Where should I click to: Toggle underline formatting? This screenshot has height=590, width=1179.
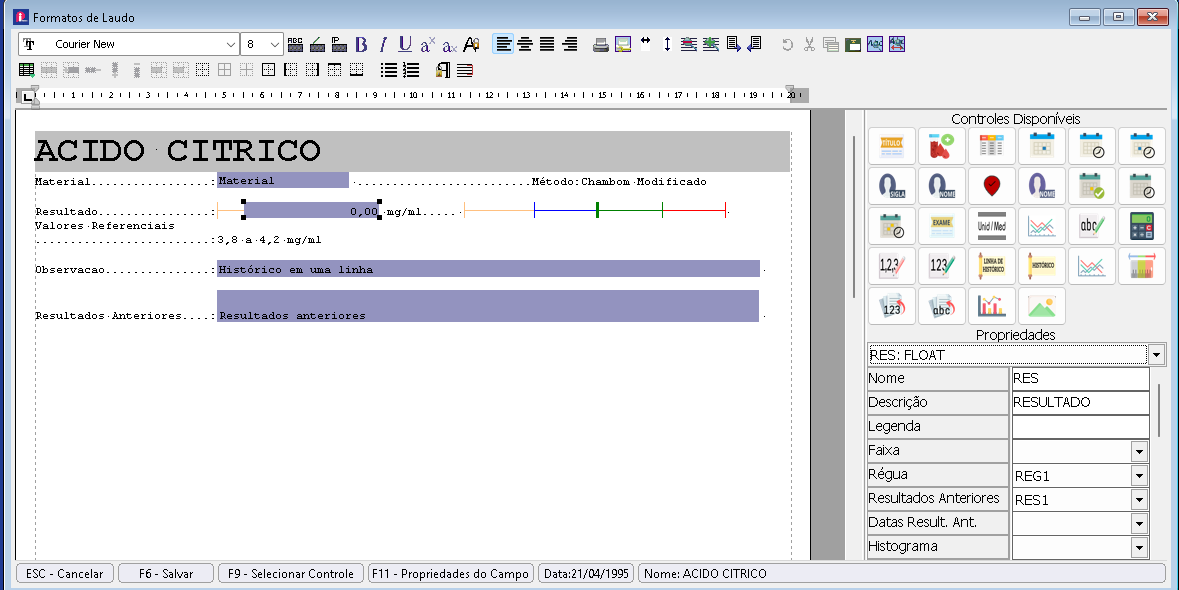404,44
